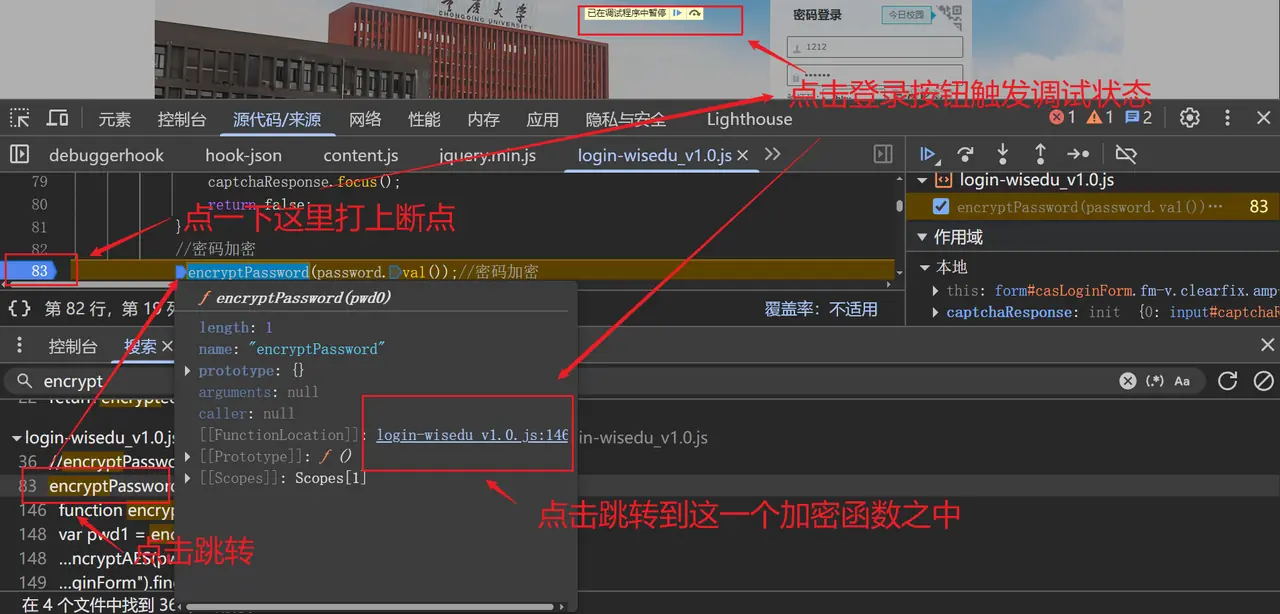The image size is (1280, 614).
Task: Uncheck the encryptPassword breakpoint checkbox
Action: (940, 207)
